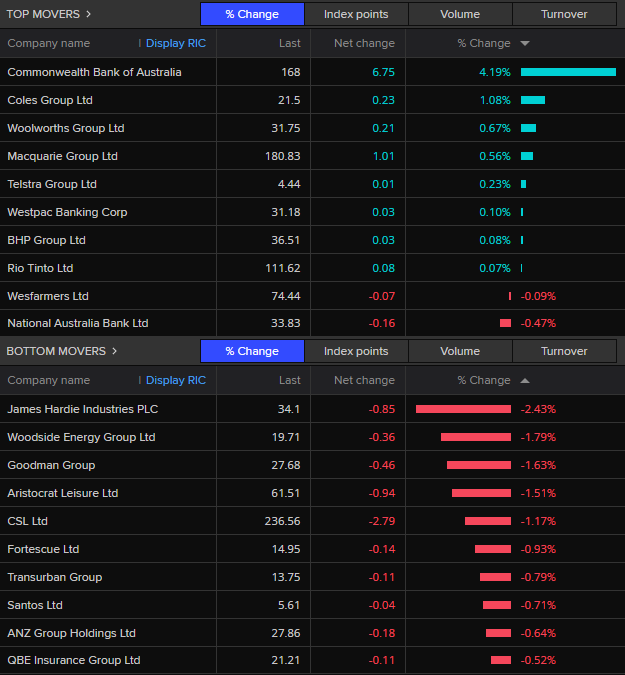
Task: Sort Top Movers by % Change arrow
Action: 525,43
